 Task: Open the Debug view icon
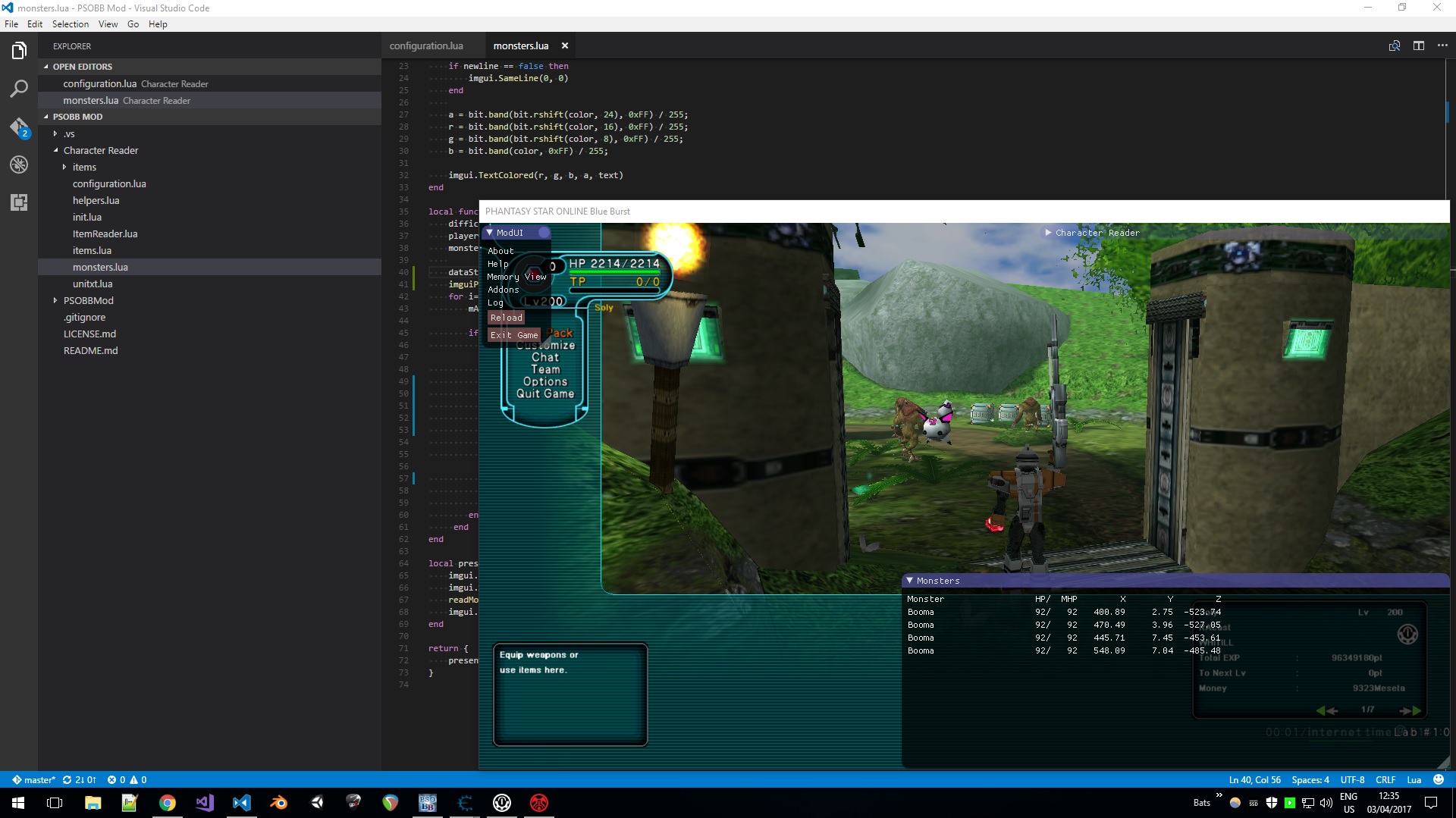point(19,165)
